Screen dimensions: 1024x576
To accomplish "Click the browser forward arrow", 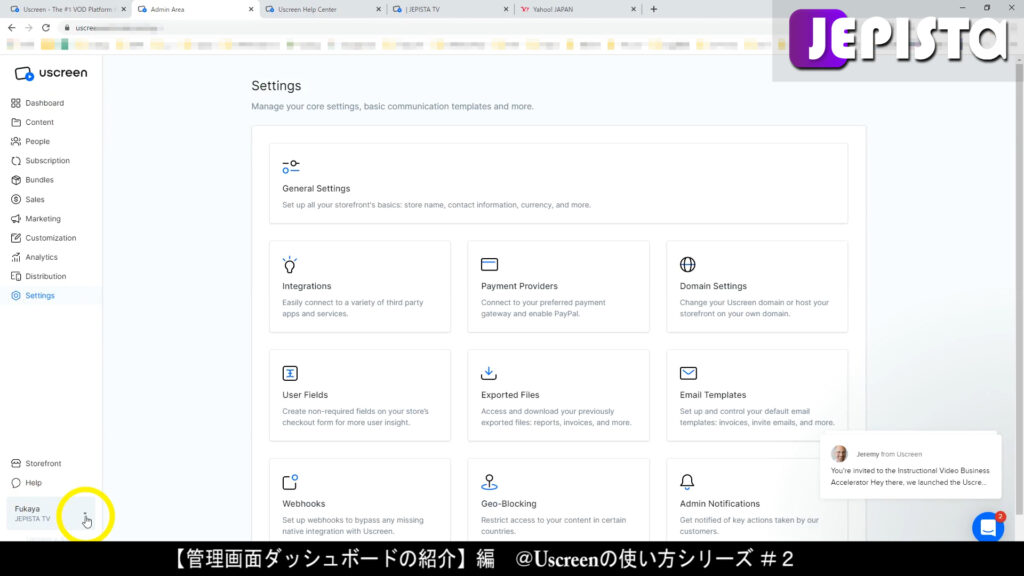I will point(29,28).
